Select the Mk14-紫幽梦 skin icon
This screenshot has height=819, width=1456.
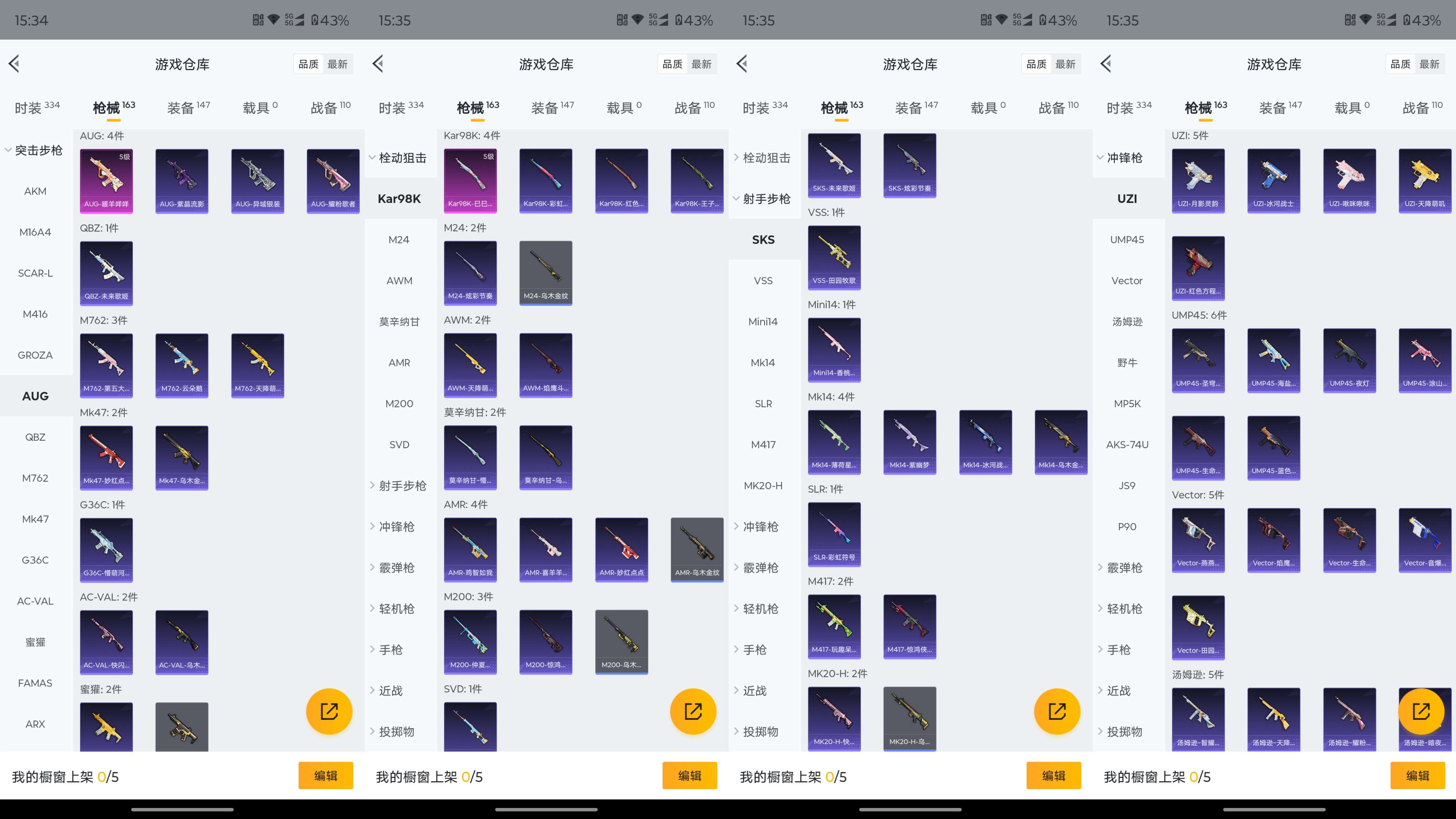pyautogui.click(x=909, y=442)
